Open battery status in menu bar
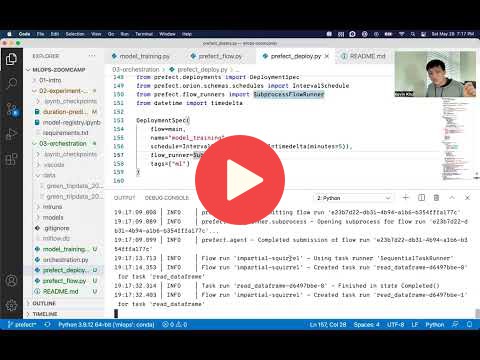 click(388, 34)
